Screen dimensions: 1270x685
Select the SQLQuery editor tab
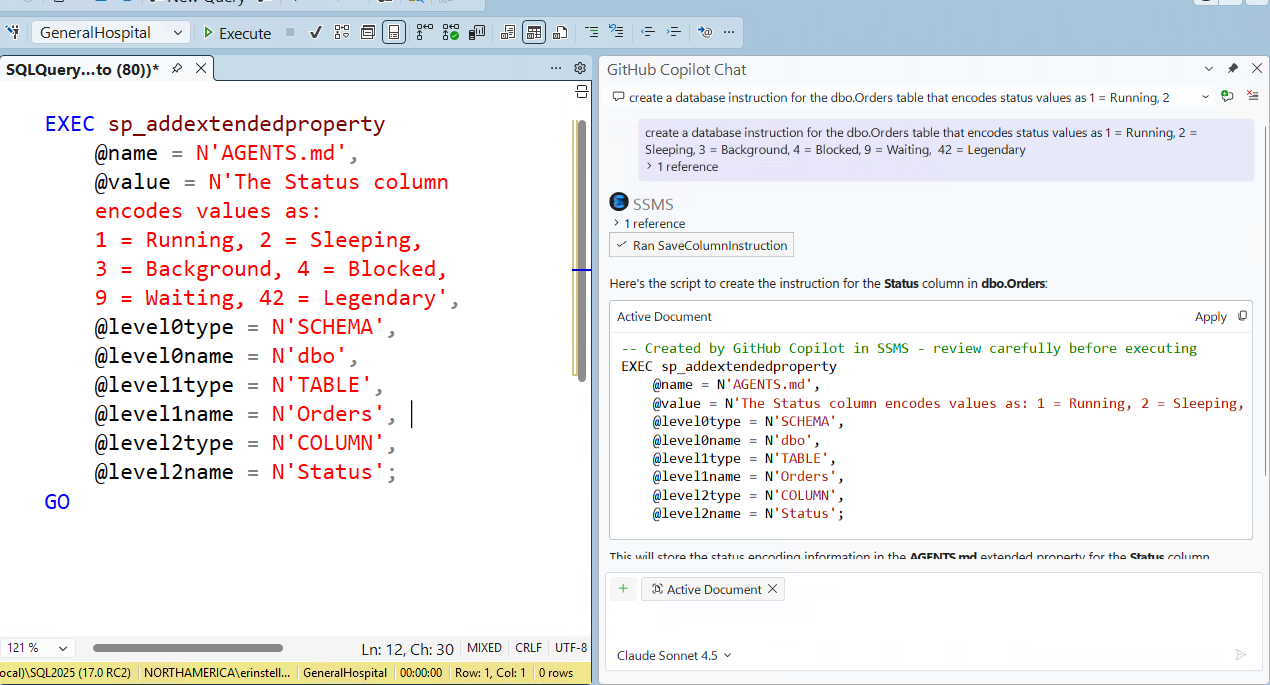click(x=82, y=69)
